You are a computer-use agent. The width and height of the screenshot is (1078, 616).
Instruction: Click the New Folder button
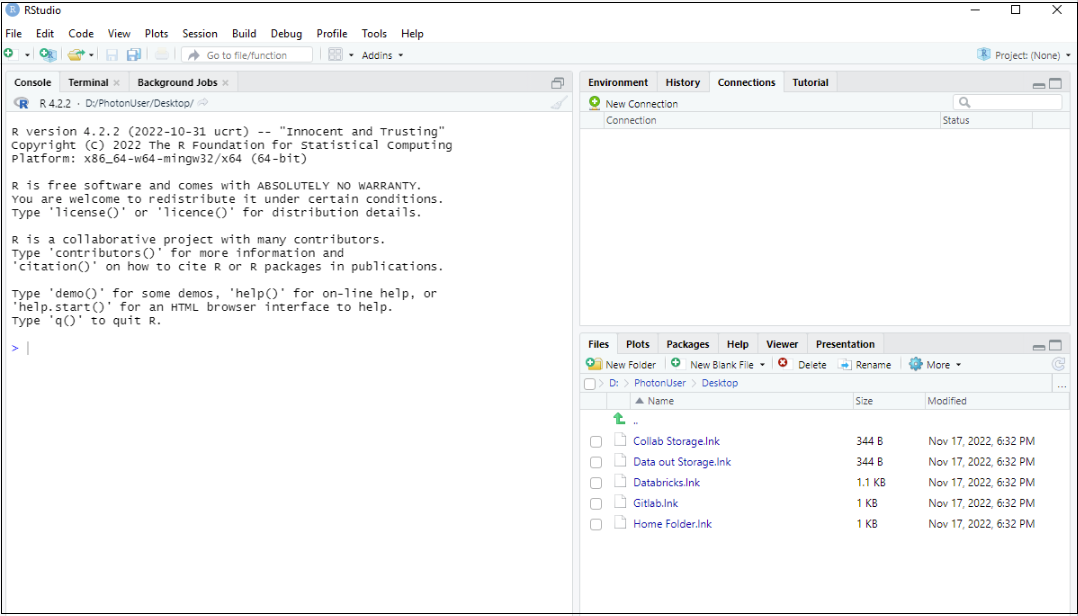click(x=622, y=364)
